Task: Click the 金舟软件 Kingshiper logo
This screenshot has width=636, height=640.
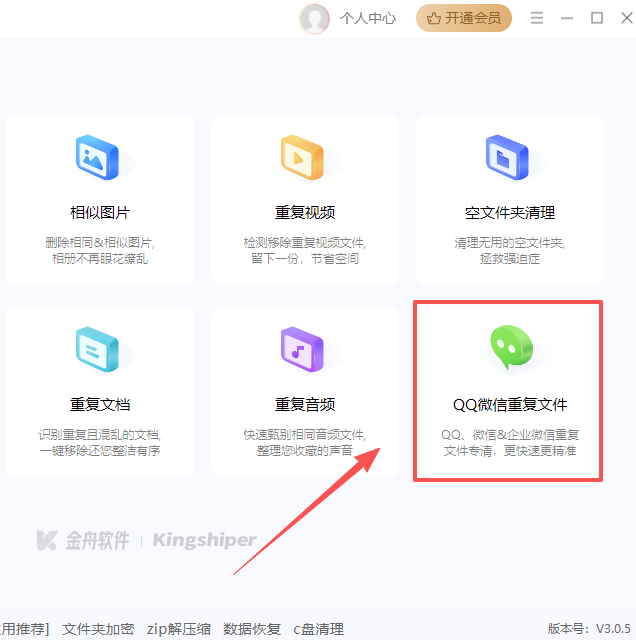Action: [146, 541]
